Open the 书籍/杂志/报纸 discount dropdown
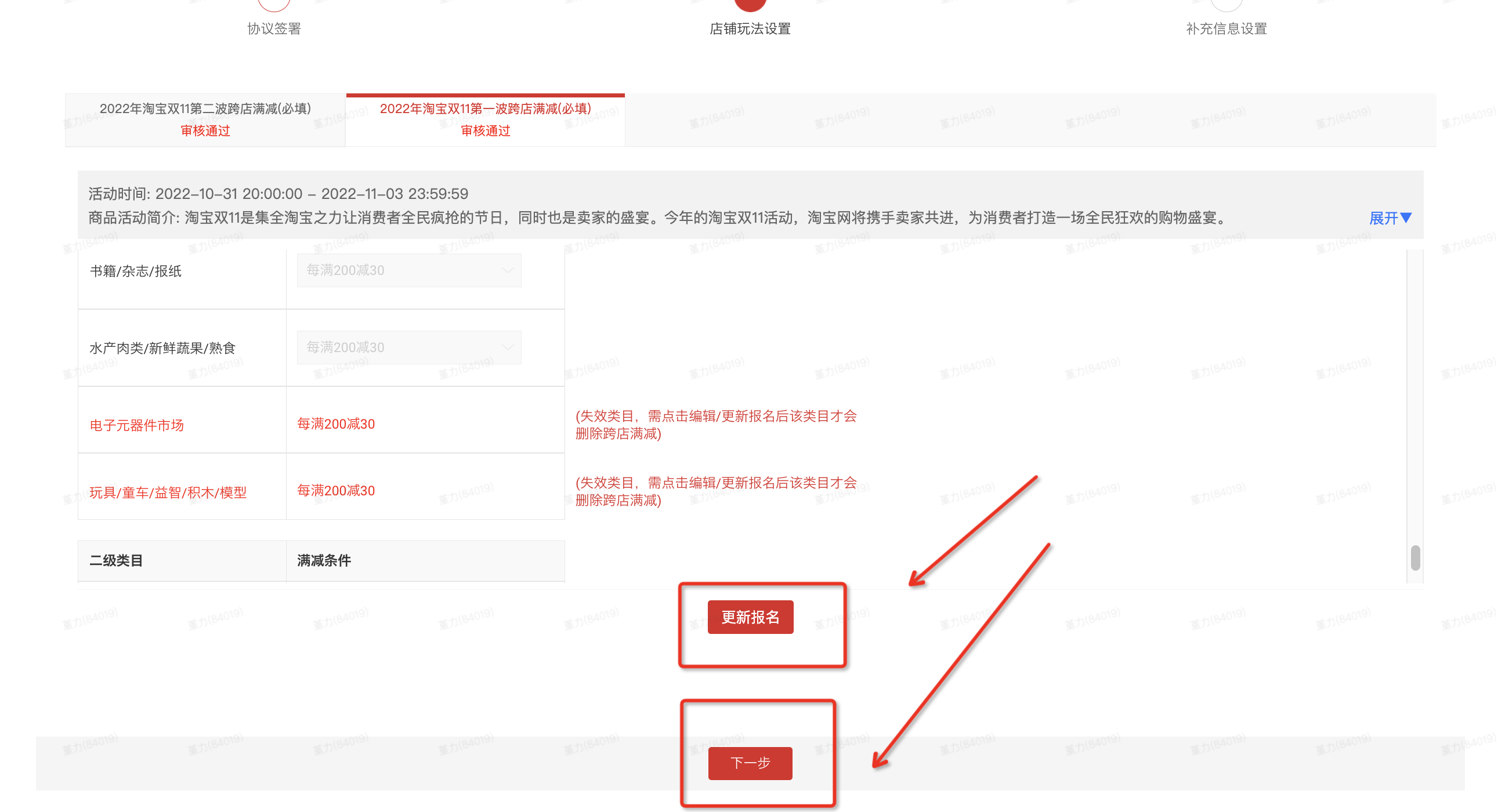Image resolution: width=1505 pixels, height=812 pixels. coord(409,270)
